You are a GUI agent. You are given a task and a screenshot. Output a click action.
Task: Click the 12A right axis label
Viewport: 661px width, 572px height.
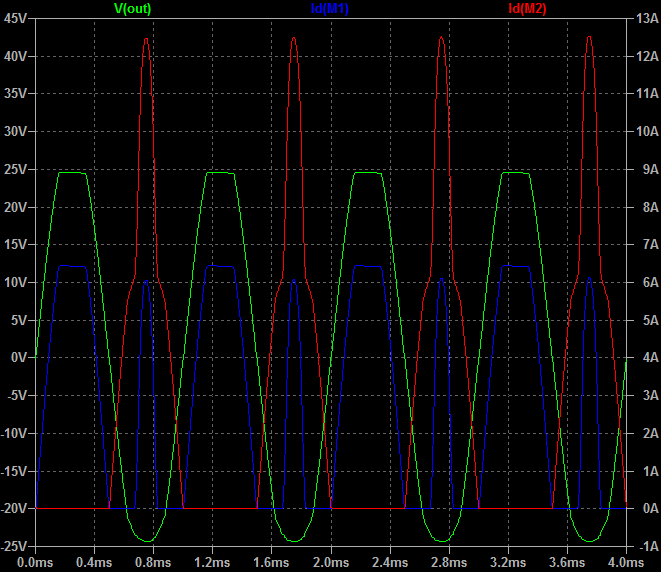647,56
